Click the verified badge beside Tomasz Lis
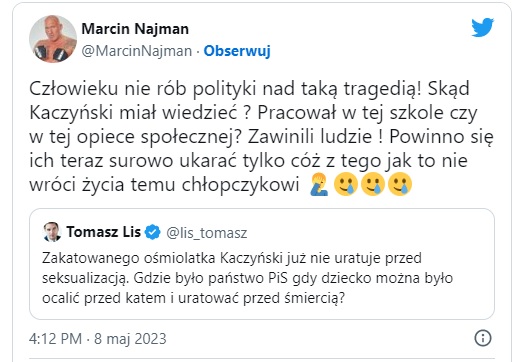 153,232
